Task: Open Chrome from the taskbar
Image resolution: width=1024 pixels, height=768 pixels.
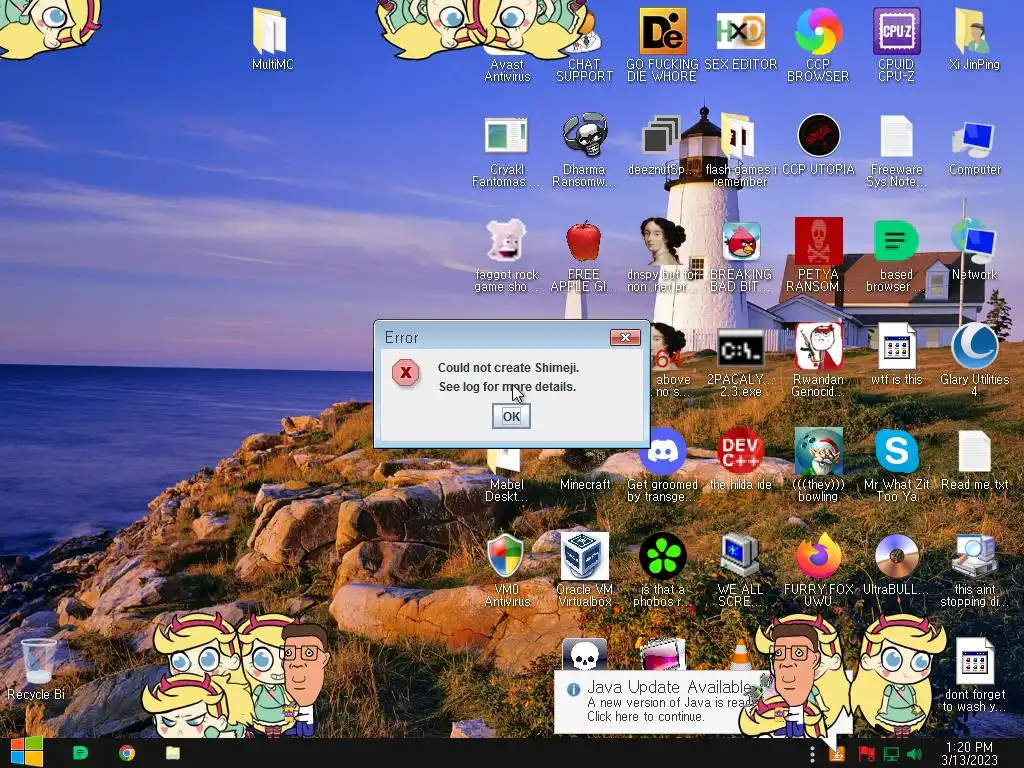Action: tap(127, 753)
